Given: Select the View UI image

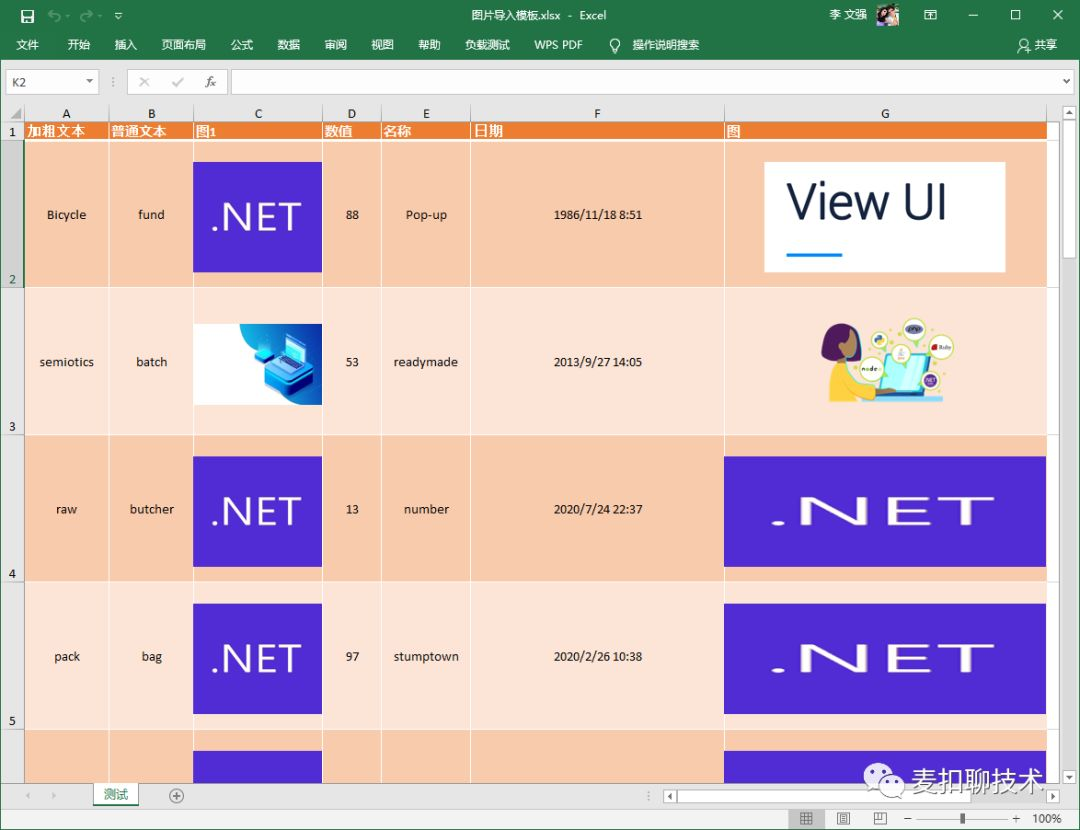Looking at the screenshot, I should pos(884,217).
